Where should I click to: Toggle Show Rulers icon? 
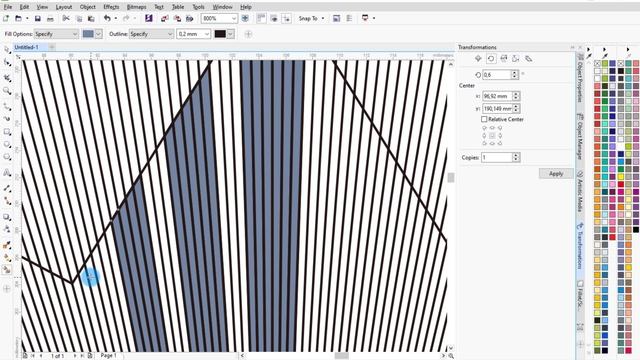[261, 18]
